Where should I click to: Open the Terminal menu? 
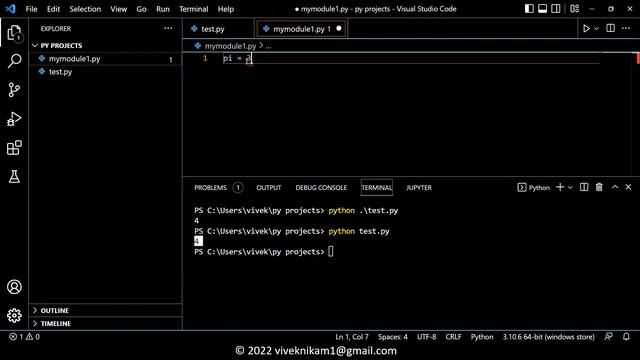click(193, 9)
